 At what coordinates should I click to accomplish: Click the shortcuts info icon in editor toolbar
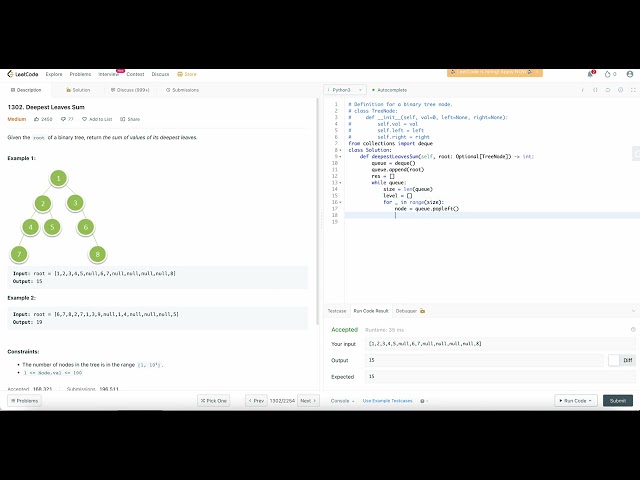[582, 90]
